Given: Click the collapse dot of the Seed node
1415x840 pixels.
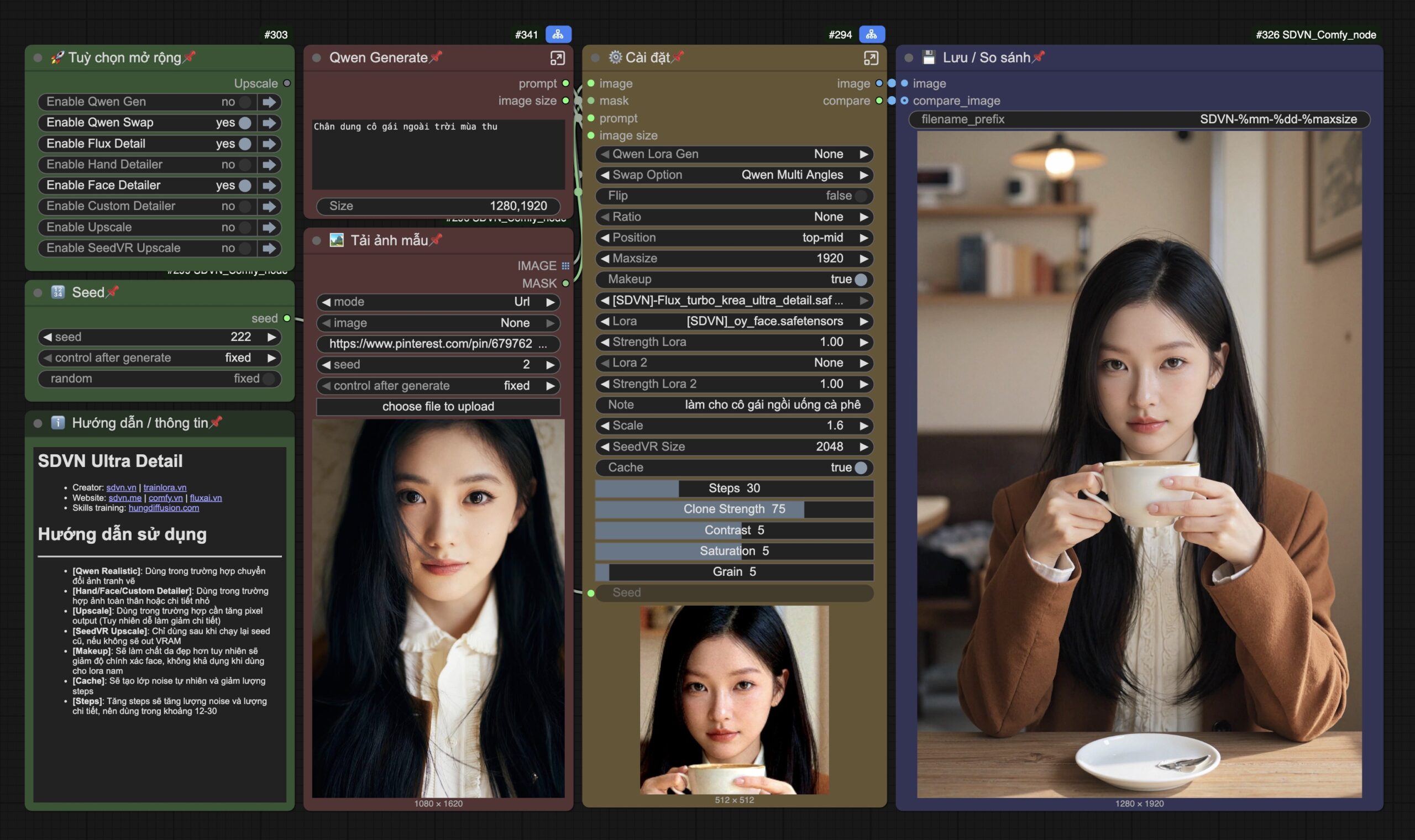Looking at the screenshot, I should (38, 293).
